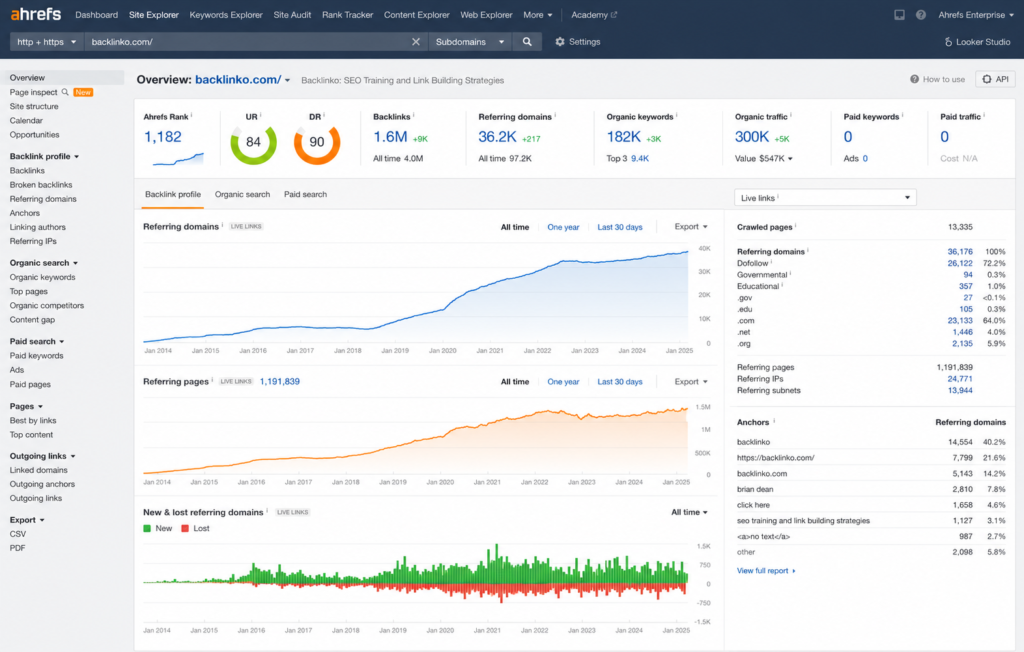
Task: Click Referring IPs count 24,771
Action: [x=959, y=379]
